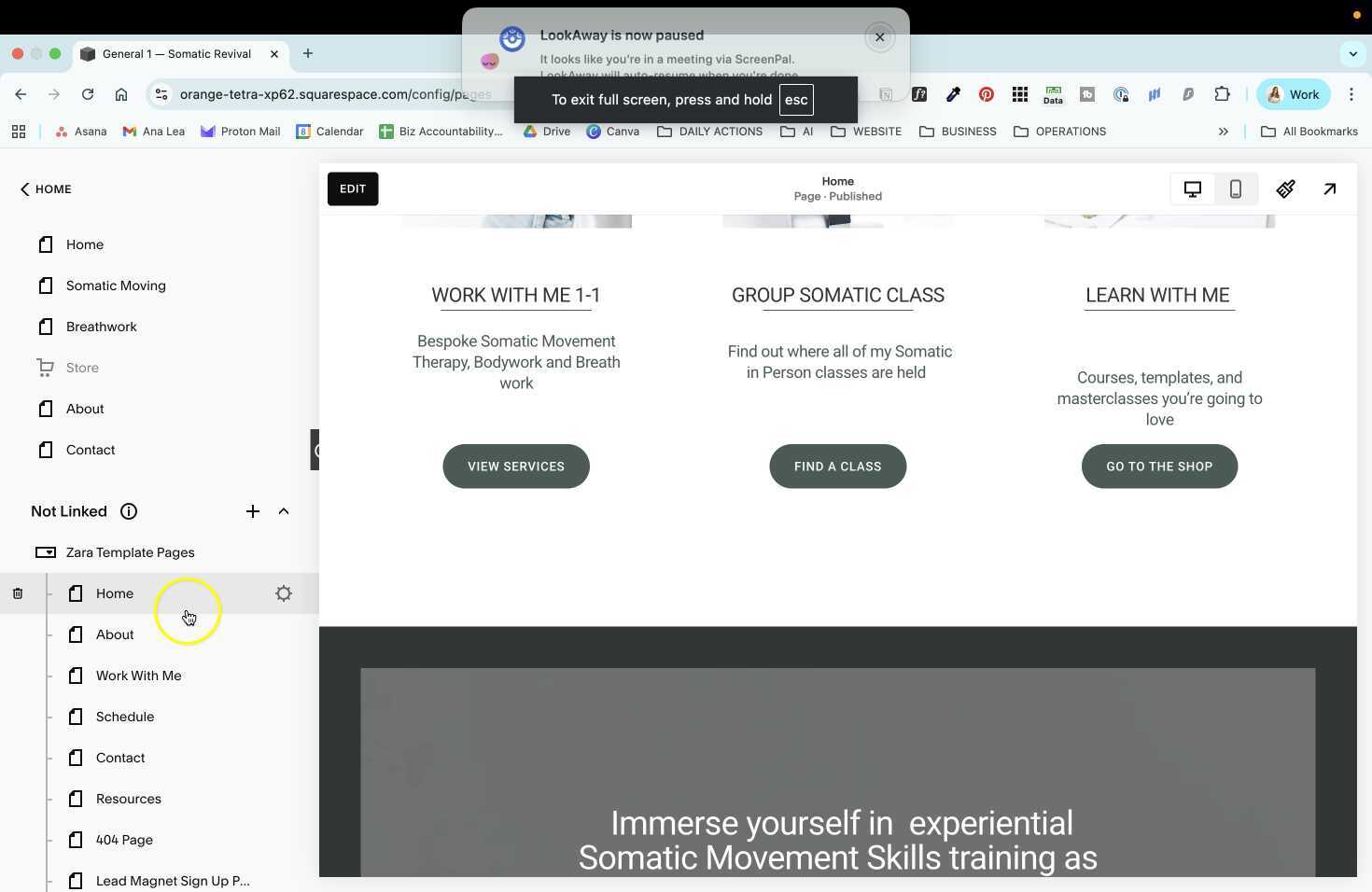Screen dimensions: 1372x892
Task: Click the delete trash icon beside Home
Action: 17,592
